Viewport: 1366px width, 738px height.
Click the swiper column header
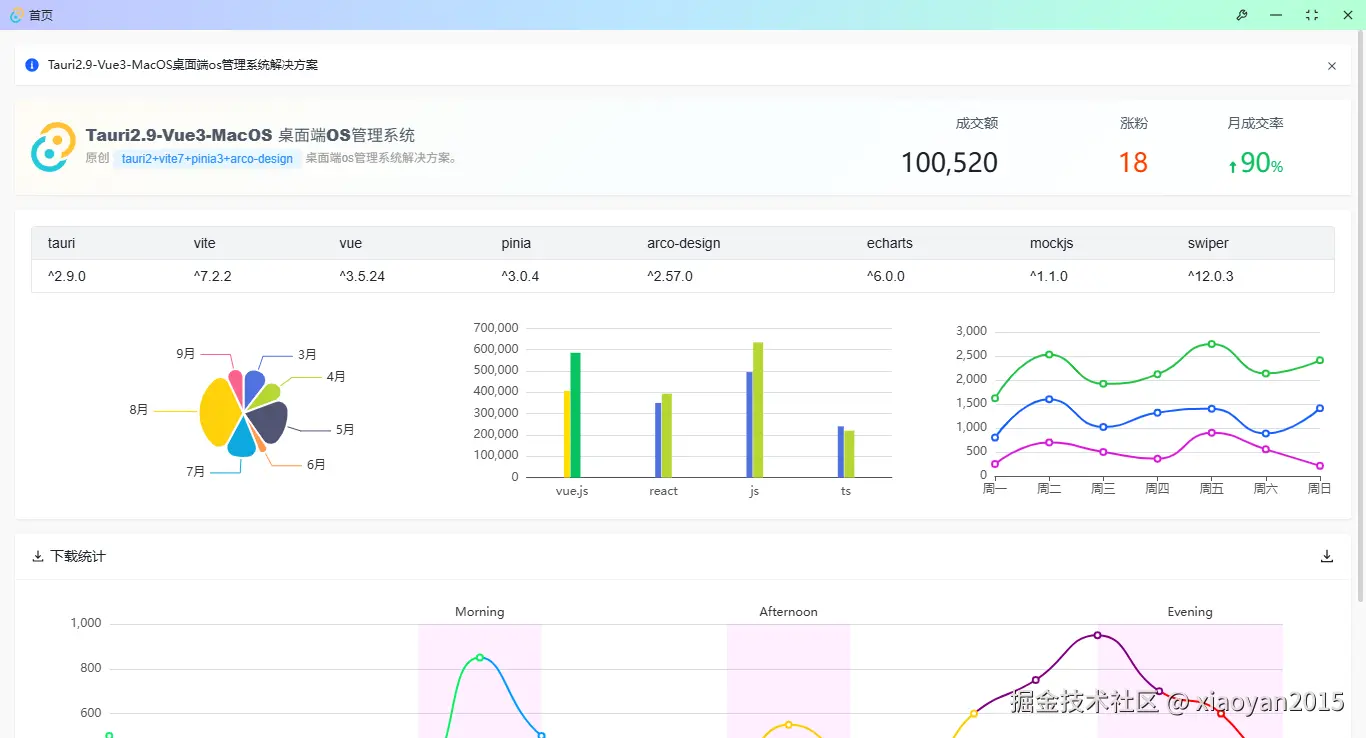tap(1208, 243)
